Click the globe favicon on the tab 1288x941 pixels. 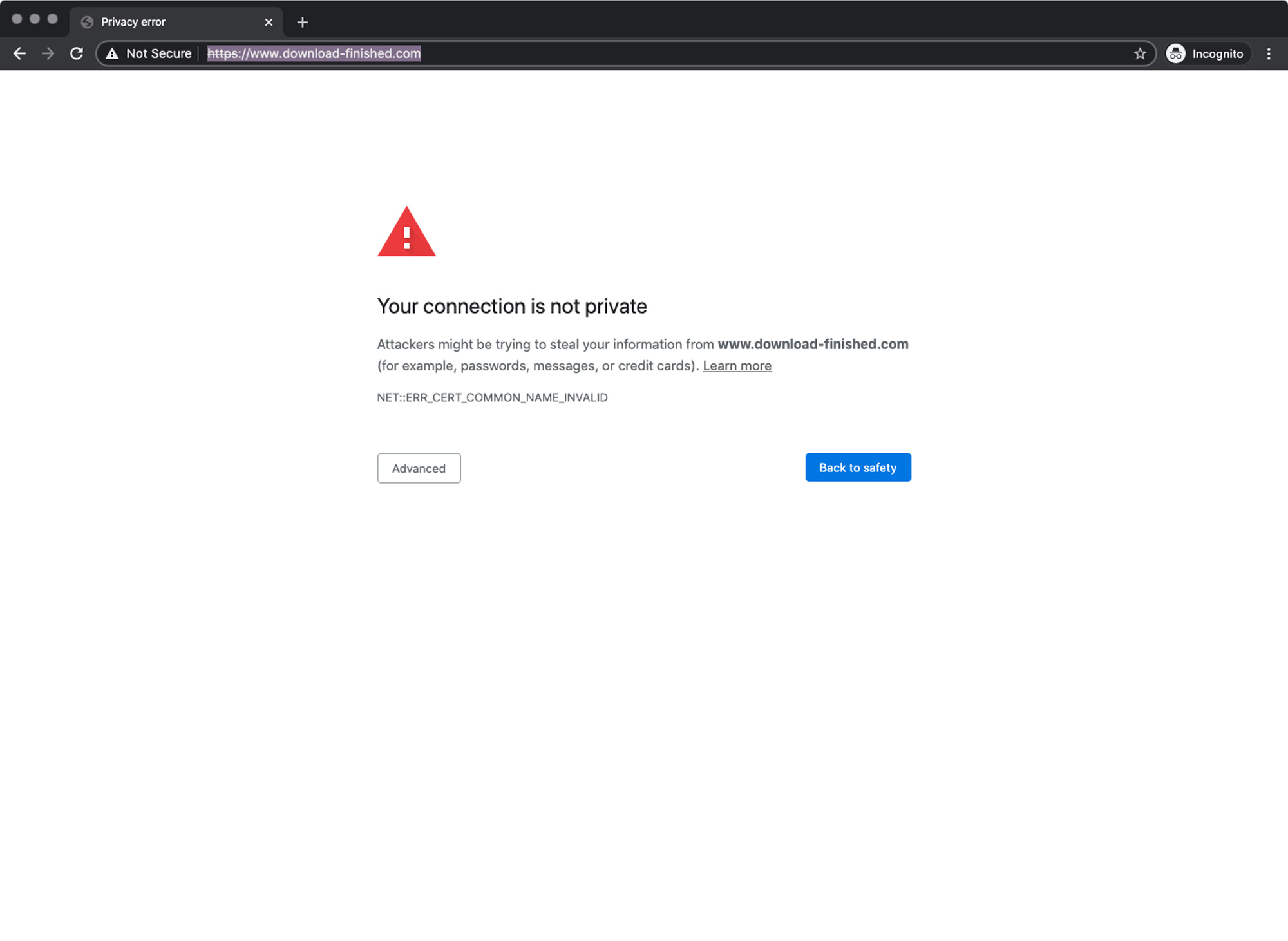click(x=87, y=23)
